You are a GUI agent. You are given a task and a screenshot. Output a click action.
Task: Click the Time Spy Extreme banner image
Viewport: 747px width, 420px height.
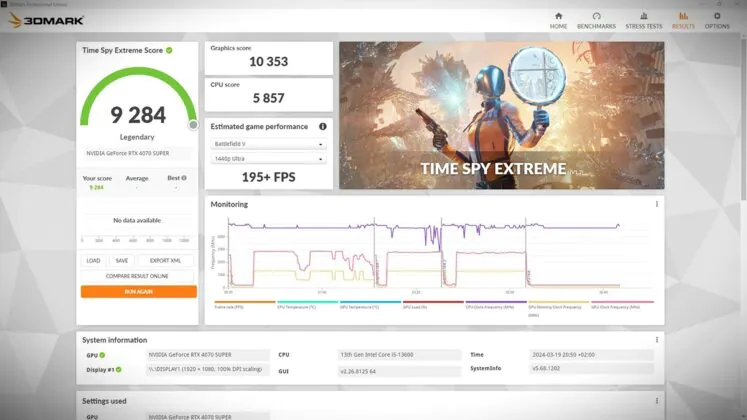click(x=502, y=115)
